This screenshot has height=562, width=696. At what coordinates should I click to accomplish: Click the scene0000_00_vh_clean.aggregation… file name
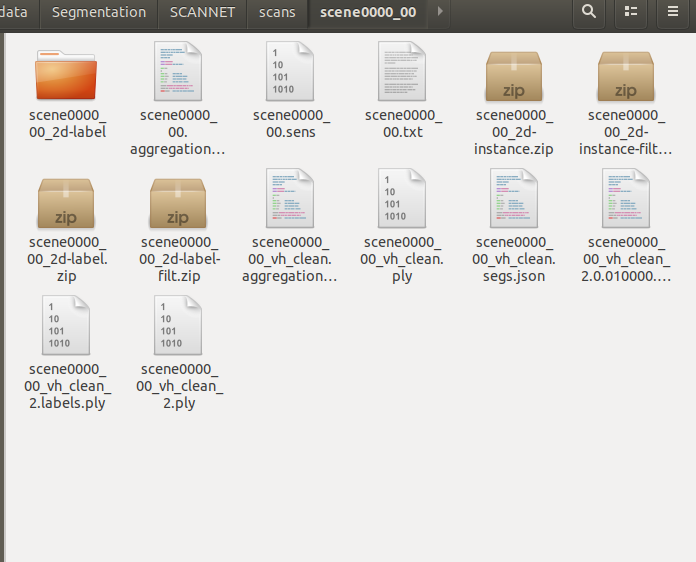[x=289, y=259]
